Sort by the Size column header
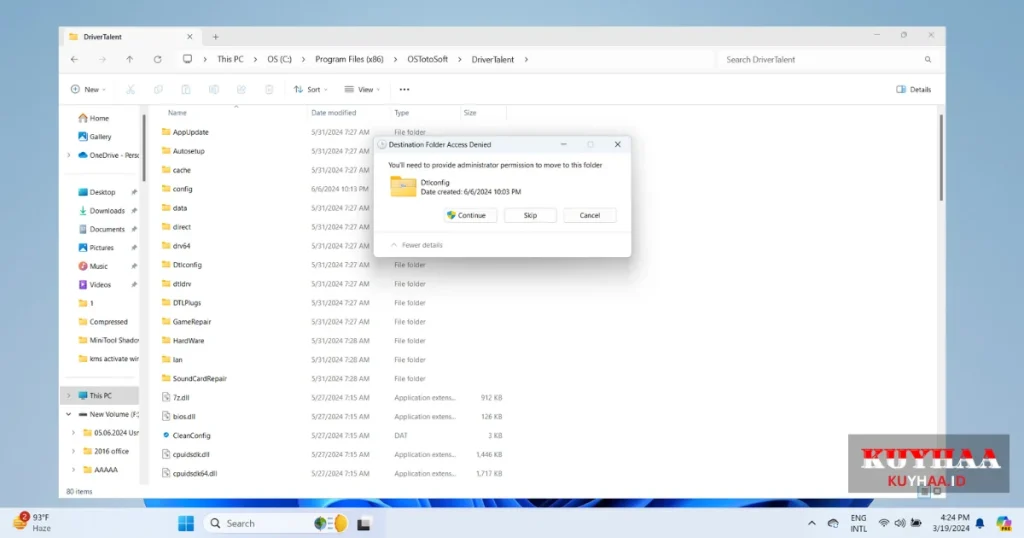The width and height of the screenshot is (1024, 538). tap(470, 113)
